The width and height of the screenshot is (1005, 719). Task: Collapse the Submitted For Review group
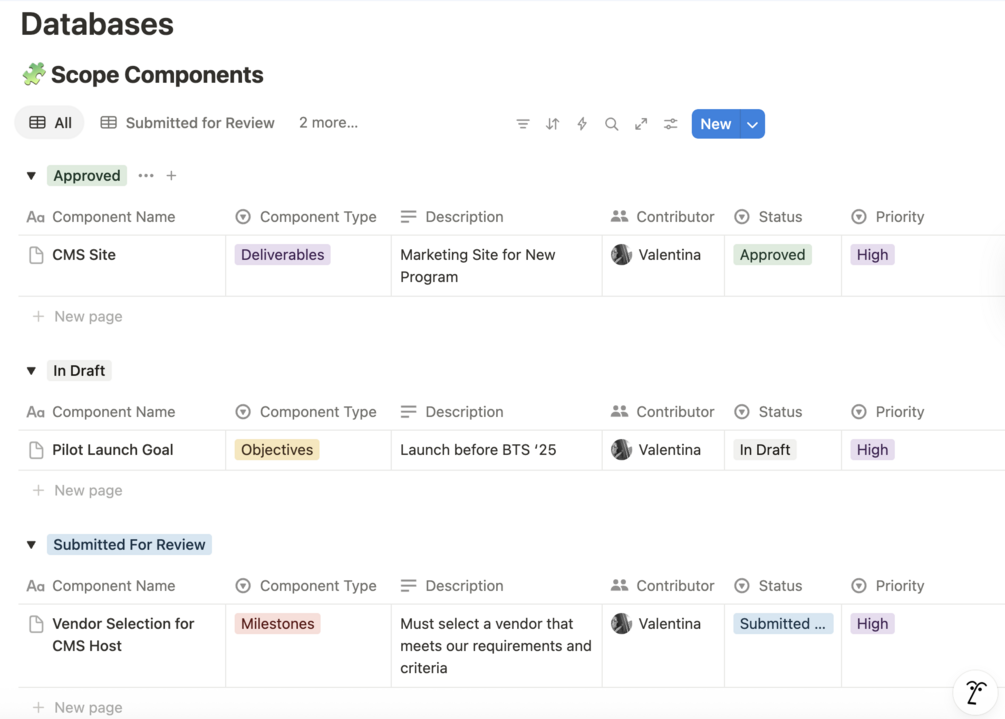coord(31,545)
